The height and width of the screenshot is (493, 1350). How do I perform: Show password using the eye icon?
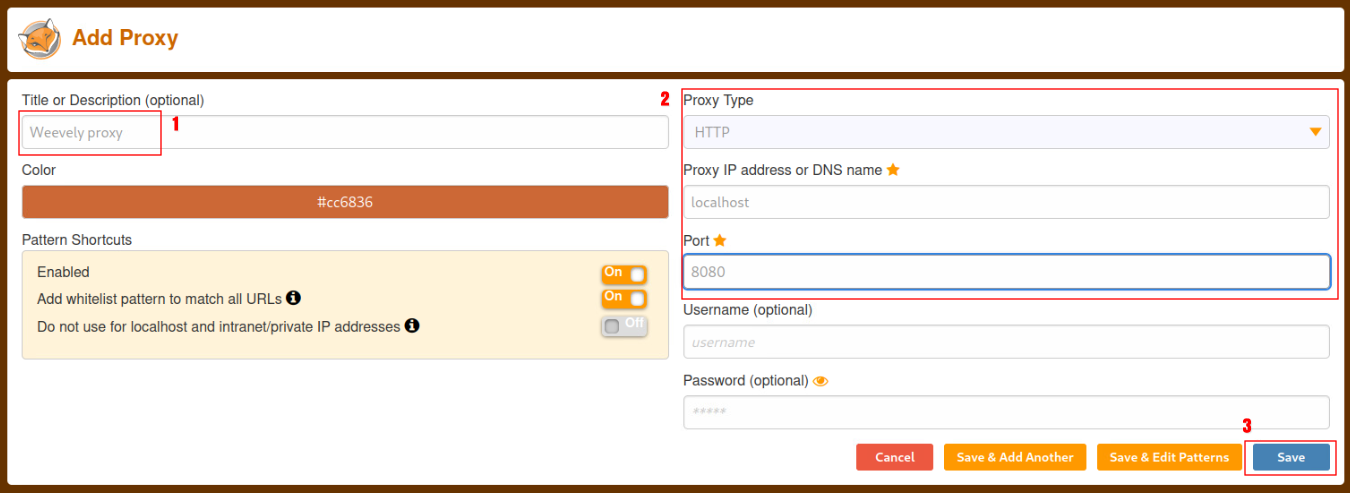pos(821,381)
